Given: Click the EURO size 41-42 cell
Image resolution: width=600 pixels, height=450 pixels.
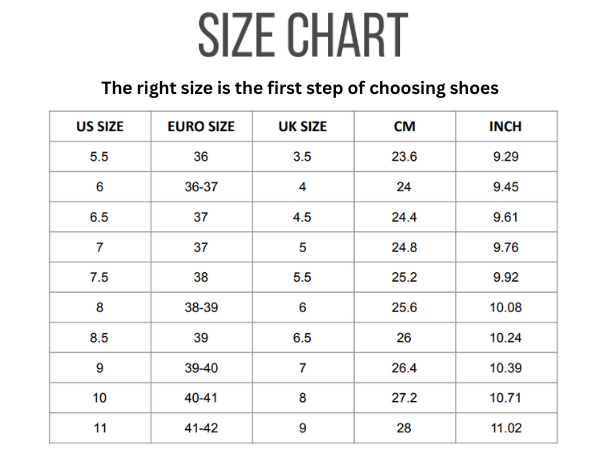Looking at the screenshot, I should tap(201, 428).
